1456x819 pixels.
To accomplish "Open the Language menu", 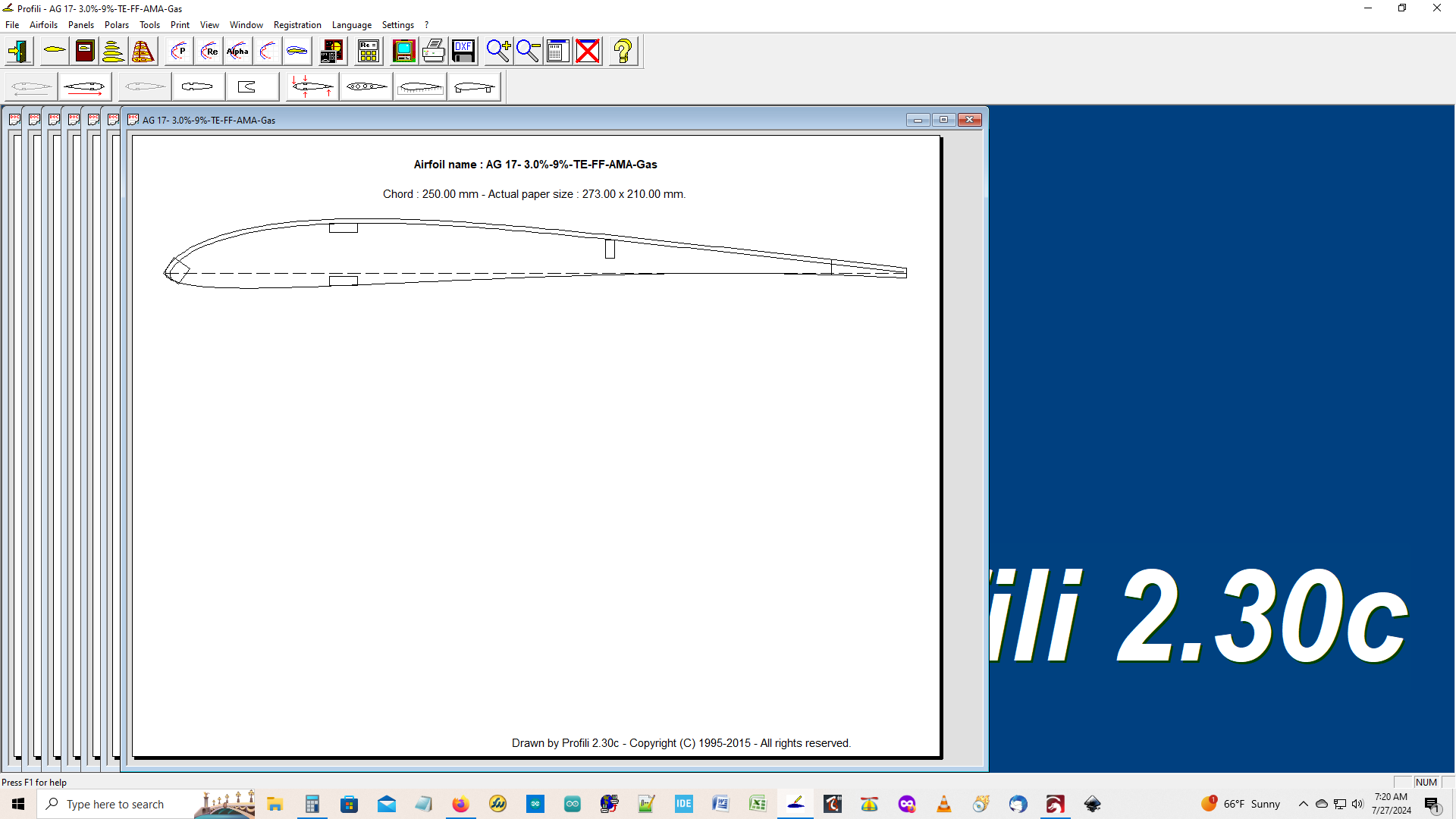I will (x=351, y=25).
